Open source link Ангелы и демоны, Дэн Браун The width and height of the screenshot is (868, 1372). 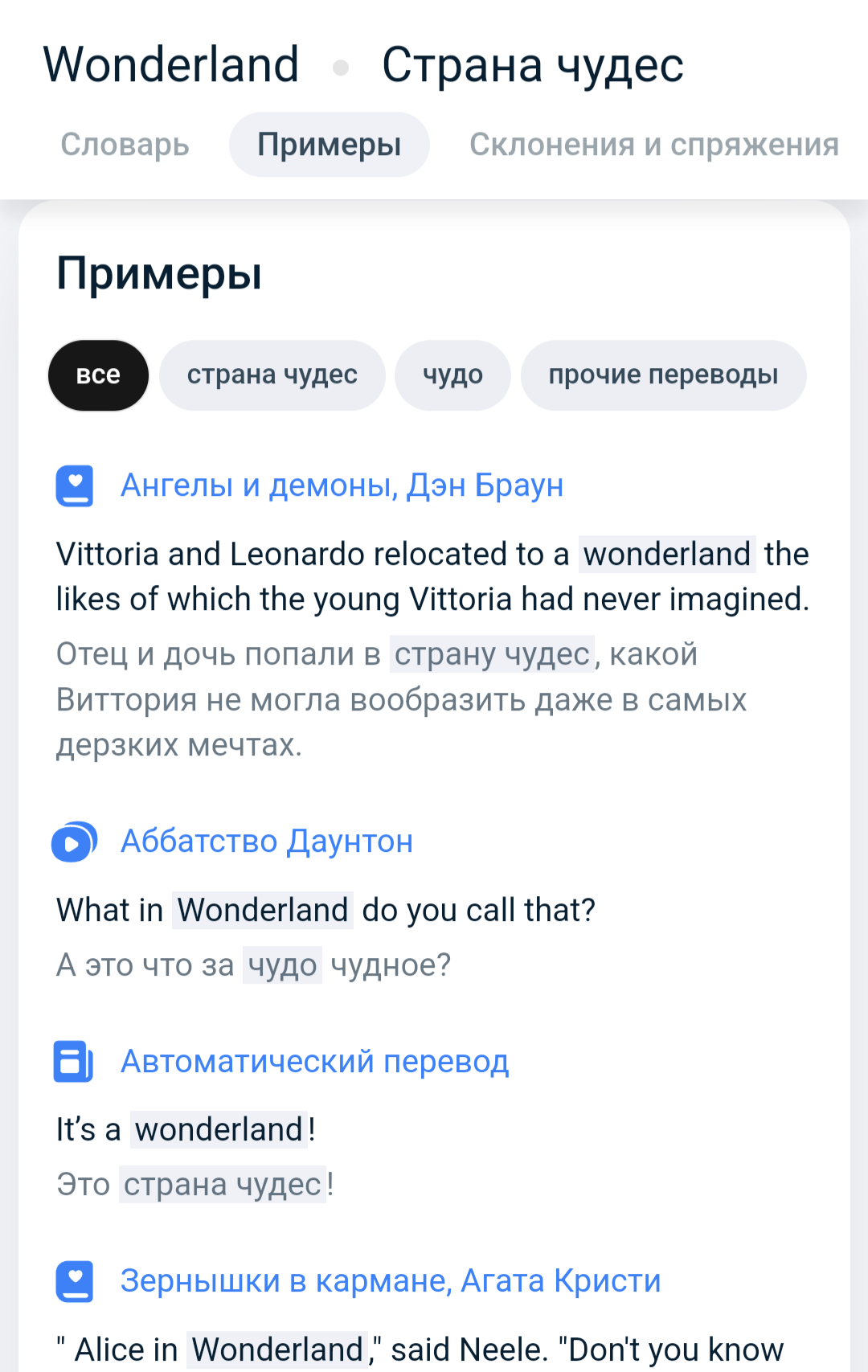click(342, 485)
